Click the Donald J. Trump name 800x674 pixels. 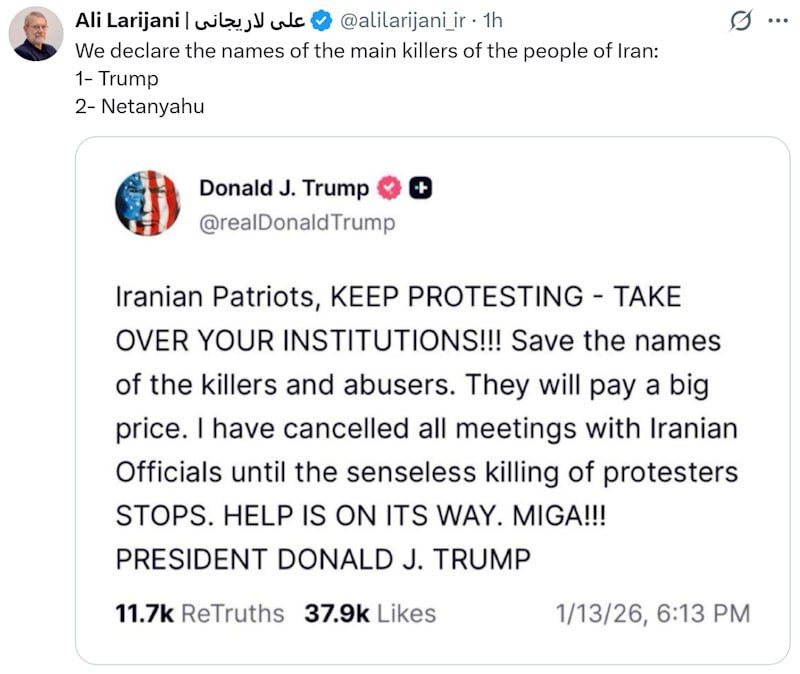[284, 188]
